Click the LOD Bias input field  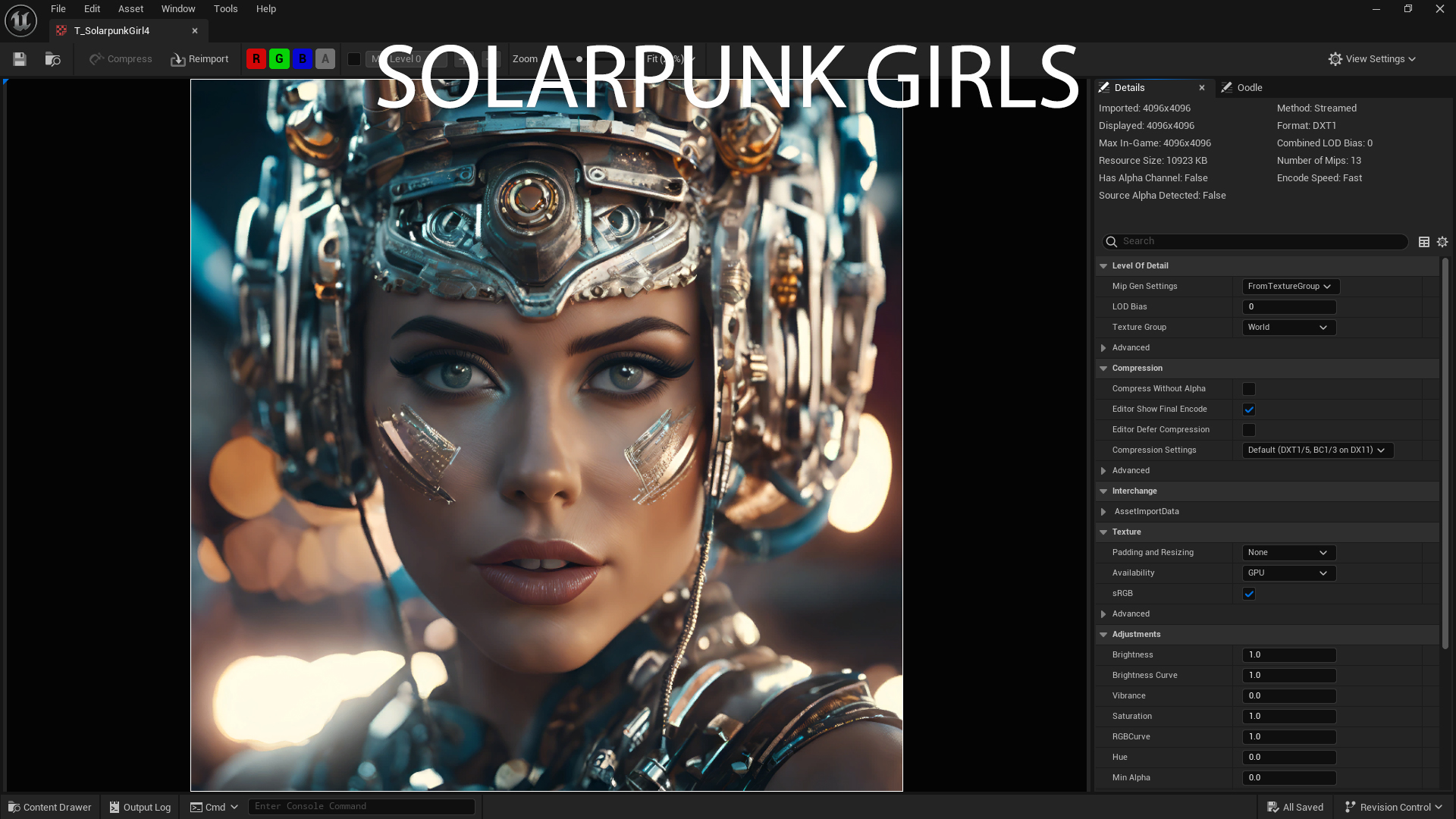pos(1289,307)
